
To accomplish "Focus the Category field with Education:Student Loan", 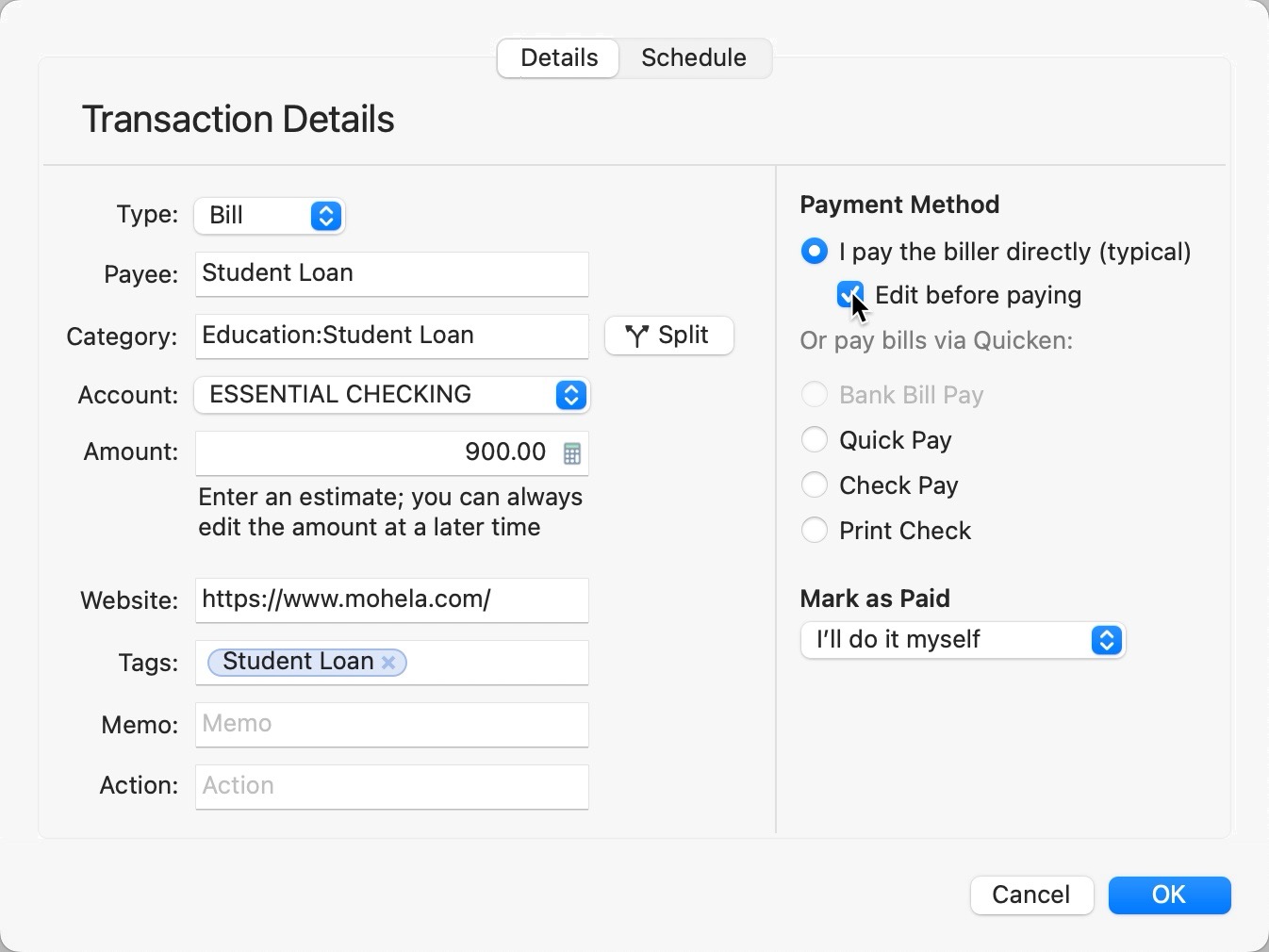I will [x=391, y=336].
